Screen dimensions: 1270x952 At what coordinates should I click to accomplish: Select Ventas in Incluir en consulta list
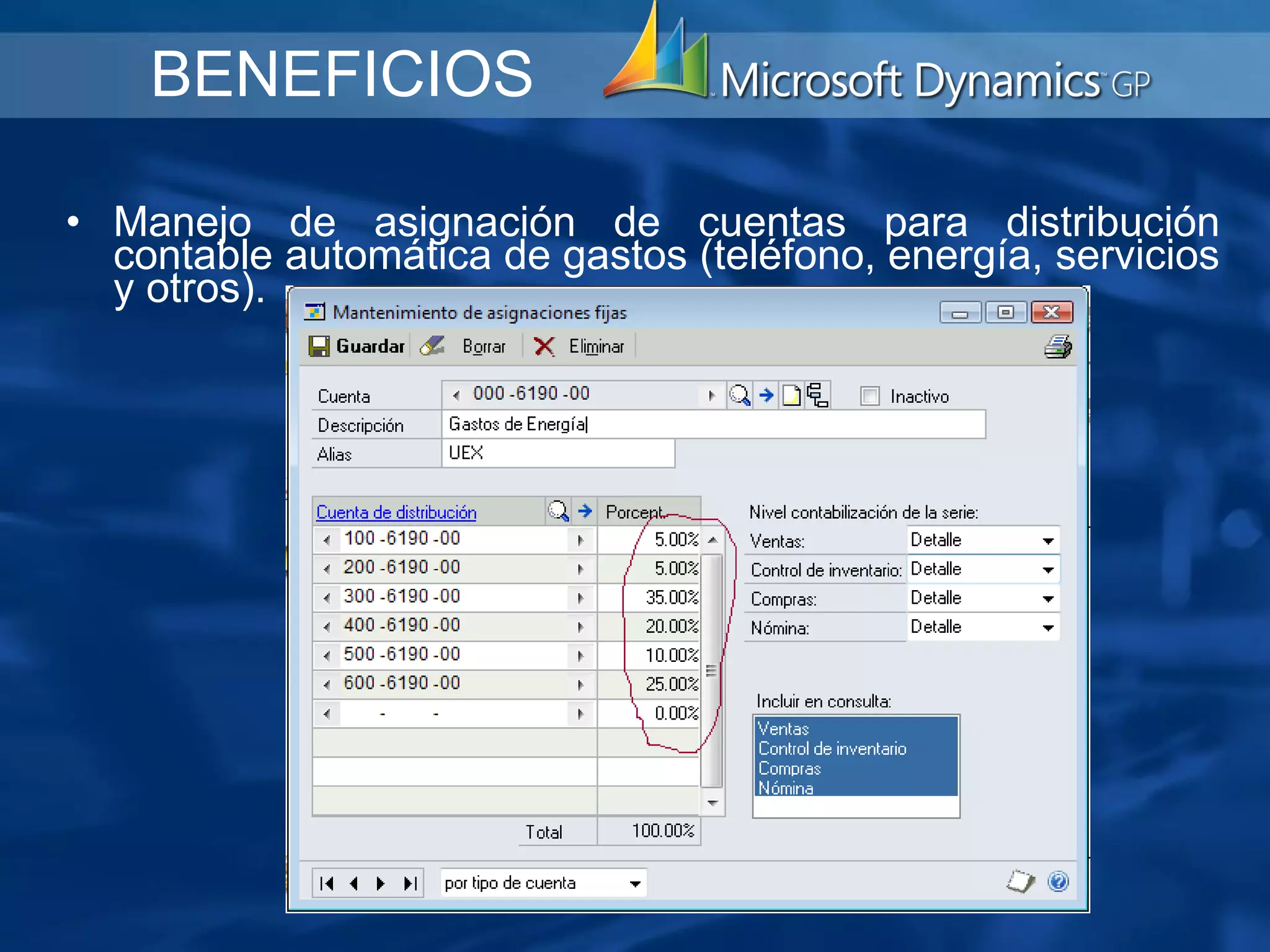coord(856,728)
